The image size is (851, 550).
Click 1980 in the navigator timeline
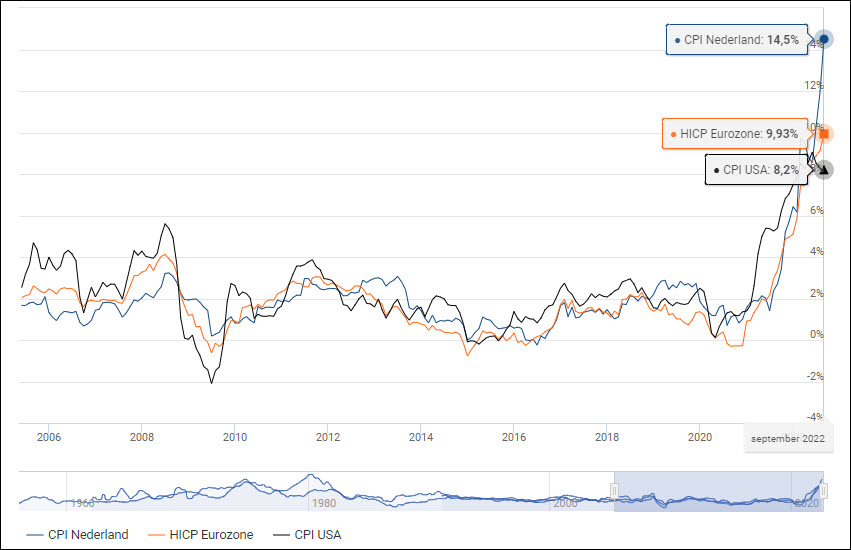pos(323,504)
